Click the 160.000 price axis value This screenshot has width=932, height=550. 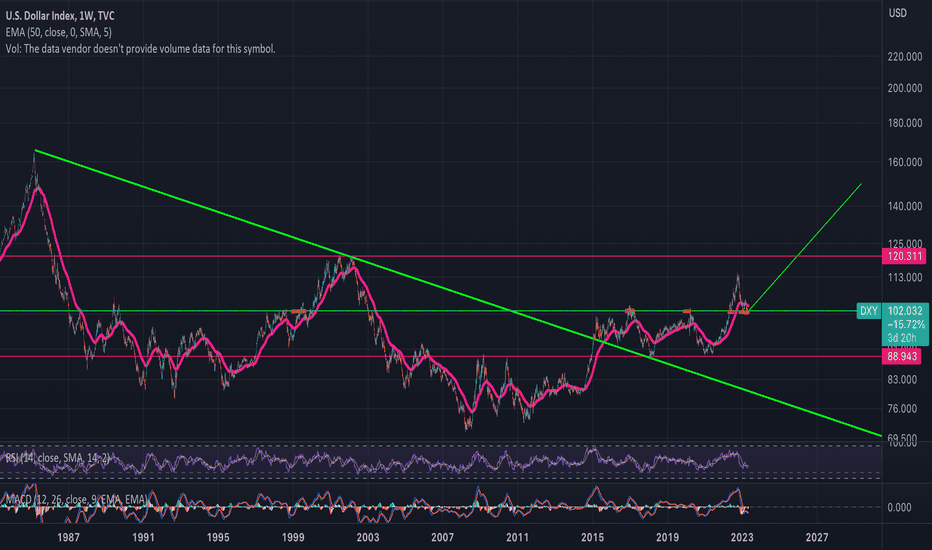click(x=905, y=162)
